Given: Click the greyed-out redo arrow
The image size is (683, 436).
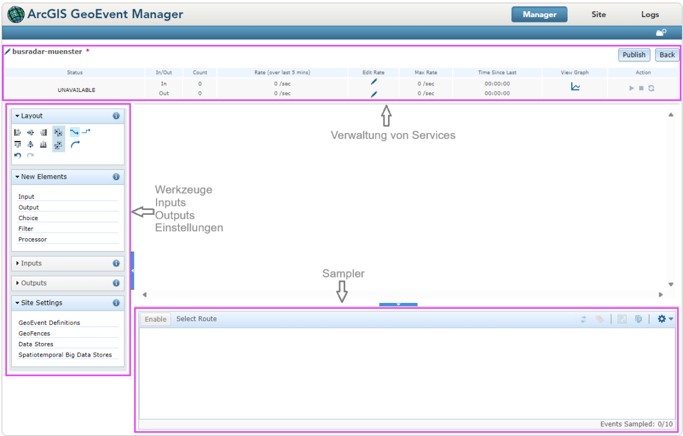Looking at the screenshot, I should tap(30, 155).
